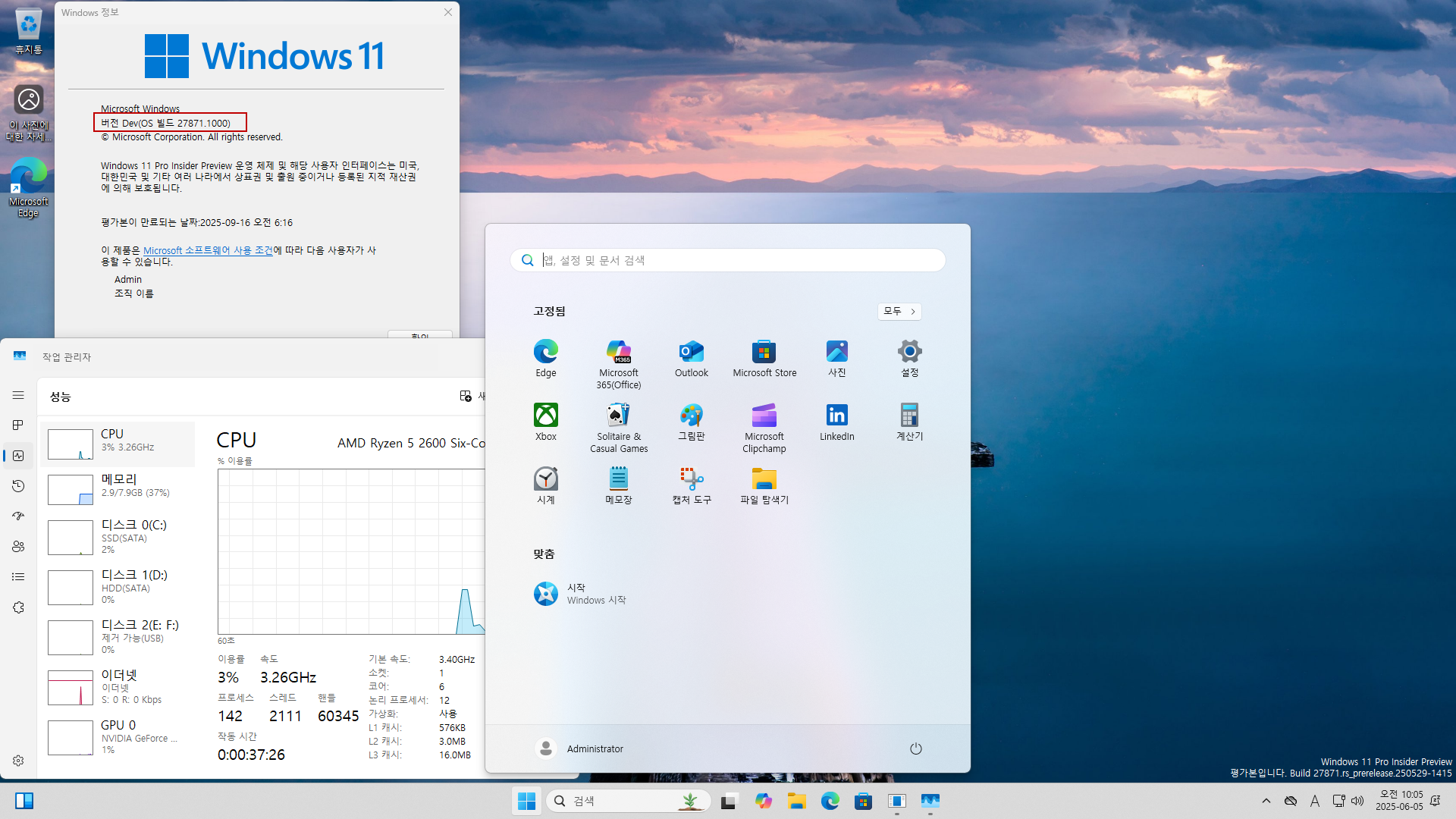
Task: Open the '이 사진에 대한 자세...' desktop icon
Action: pyautogui.click(x=29, y=113)
